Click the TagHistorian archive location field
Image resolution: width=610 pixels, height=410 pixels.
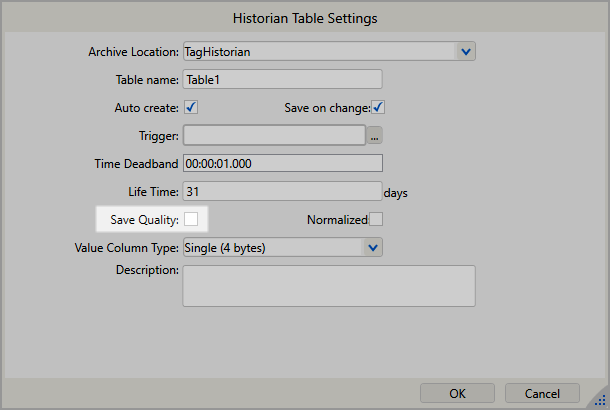[x=316, y=51]
